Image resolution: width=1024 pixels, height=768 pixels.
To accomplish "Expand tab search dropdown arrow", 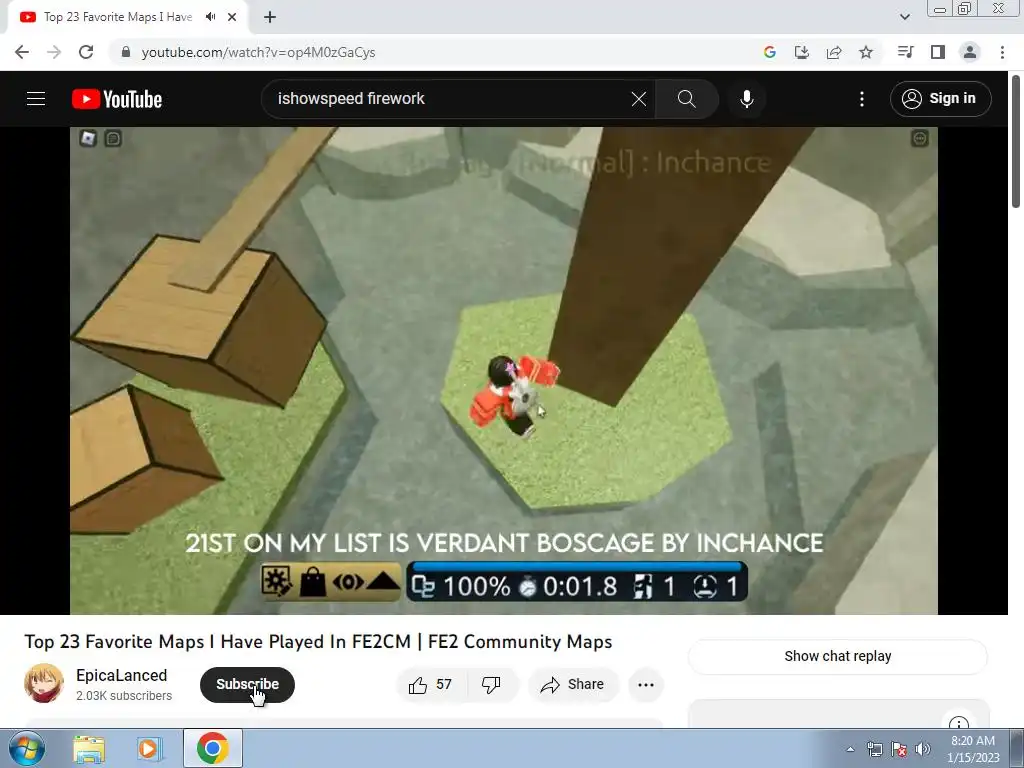I will pyautogui.click(x=904, y=17).
